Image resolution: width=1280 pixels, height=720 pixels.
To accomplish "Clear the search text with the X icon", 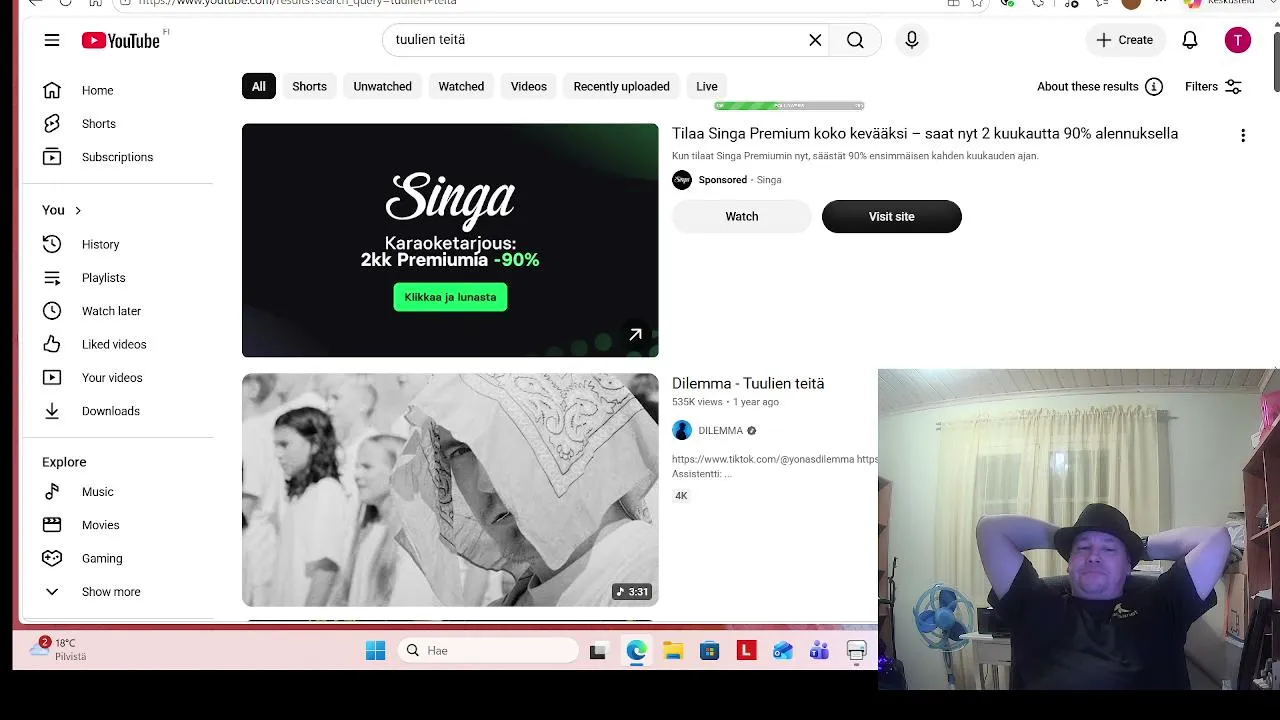I will pyautogui.click(x=815, y=40).
